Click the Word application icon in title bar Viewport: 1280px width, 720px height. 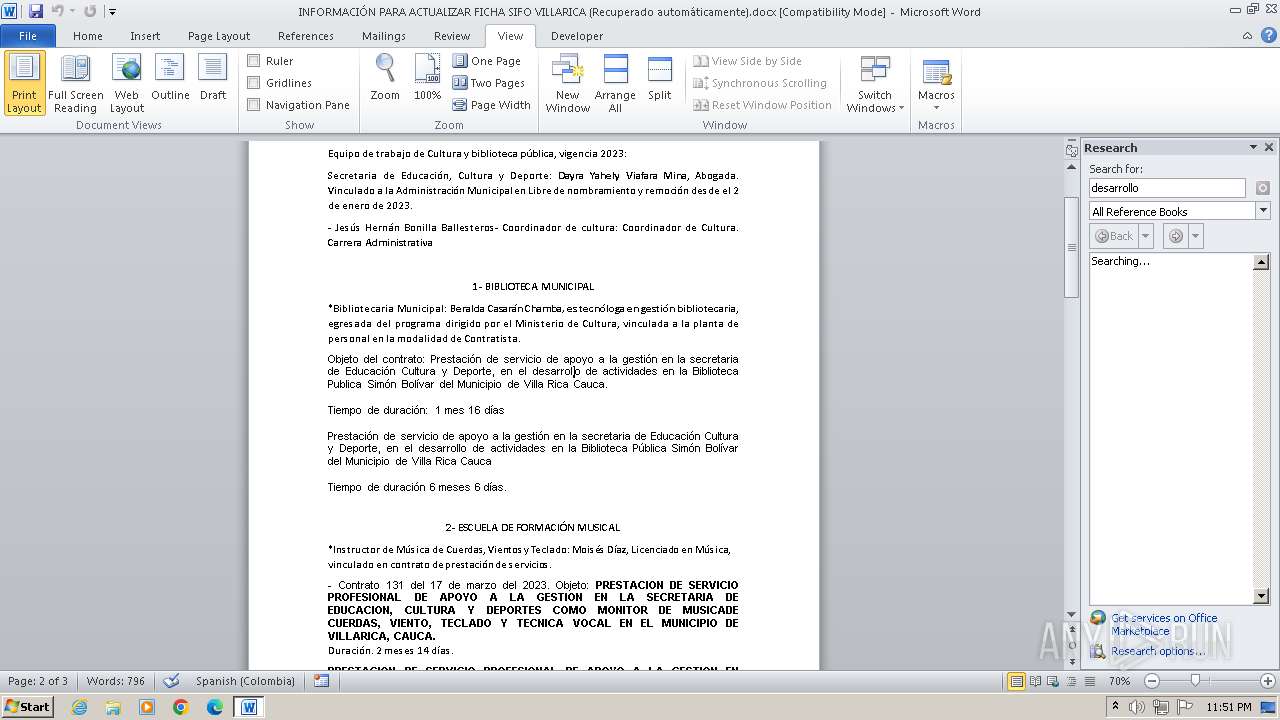click(x=10, y=11)
